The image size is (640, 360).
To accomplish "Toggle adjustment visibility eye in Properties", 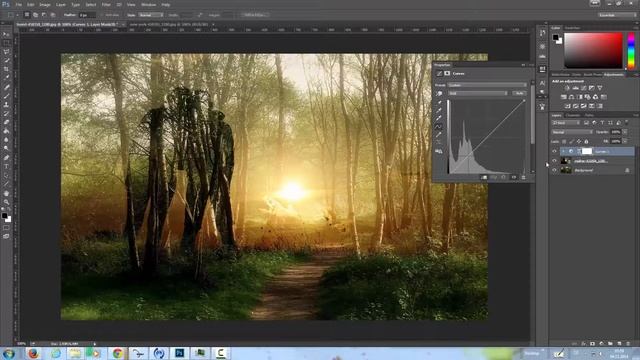I will (x=514, y=178).
